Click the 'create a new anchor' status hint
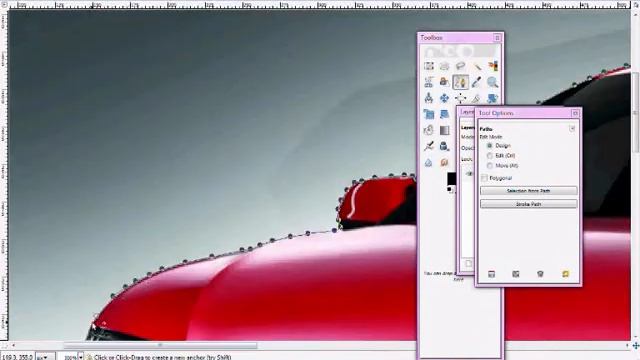The height and width of the screenshot is (360, 640). point(162,357)
